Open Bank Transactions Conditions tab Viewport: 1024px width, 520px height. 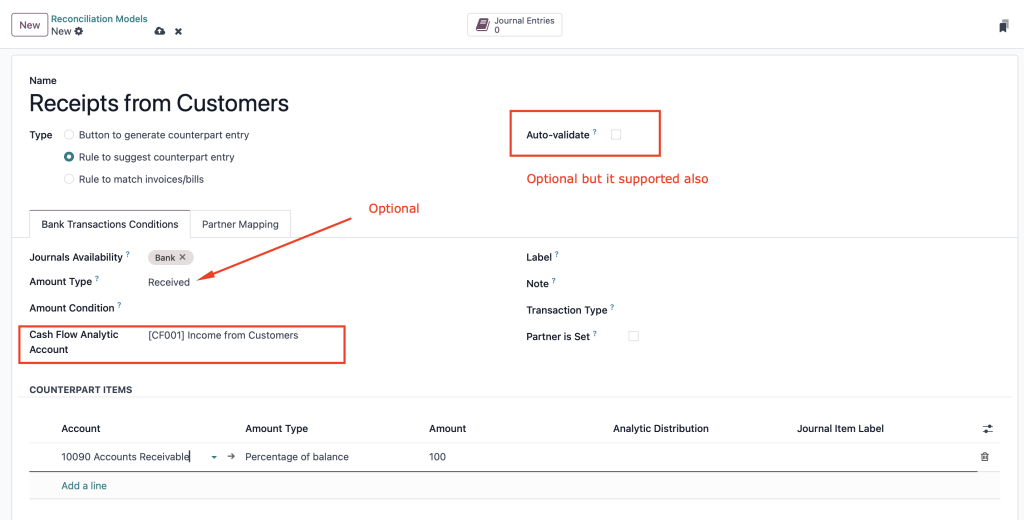point(110,224)
